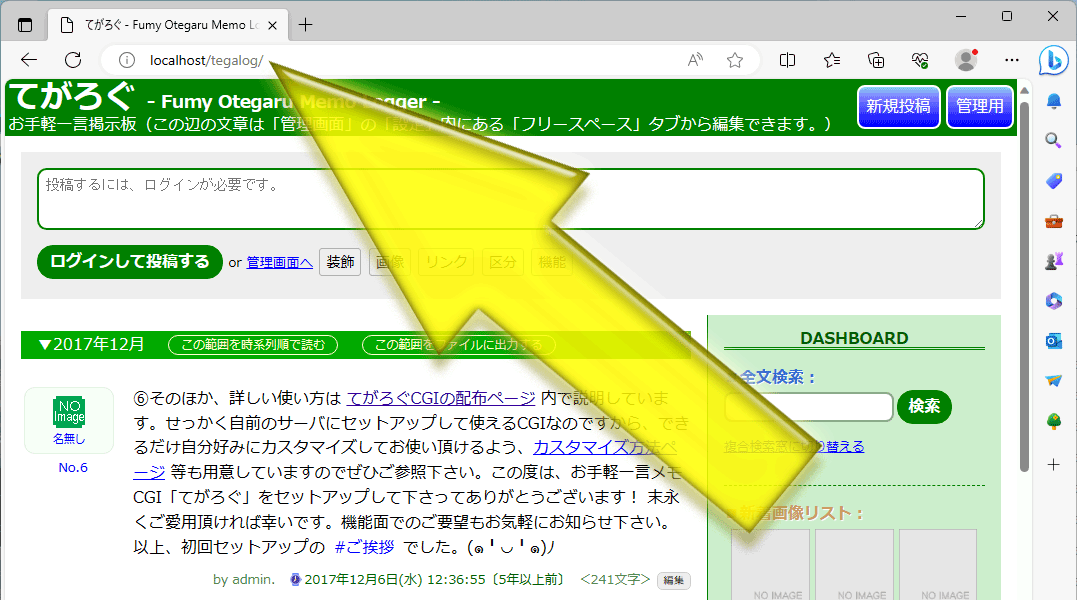Open the Favorites list
Viewport: 1077px width, 600px height.
pyautogui.click(x=832, y=60)
